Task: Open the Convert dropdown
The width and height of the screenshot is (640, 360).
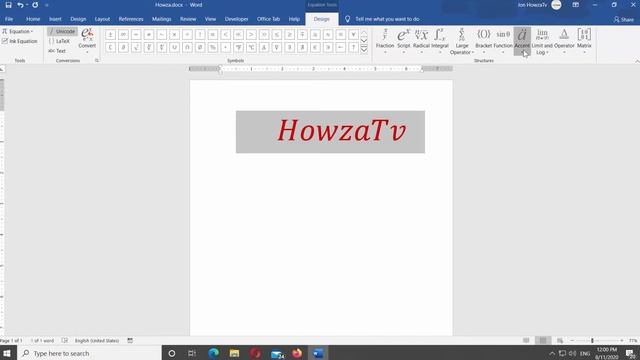Action: 87,40
